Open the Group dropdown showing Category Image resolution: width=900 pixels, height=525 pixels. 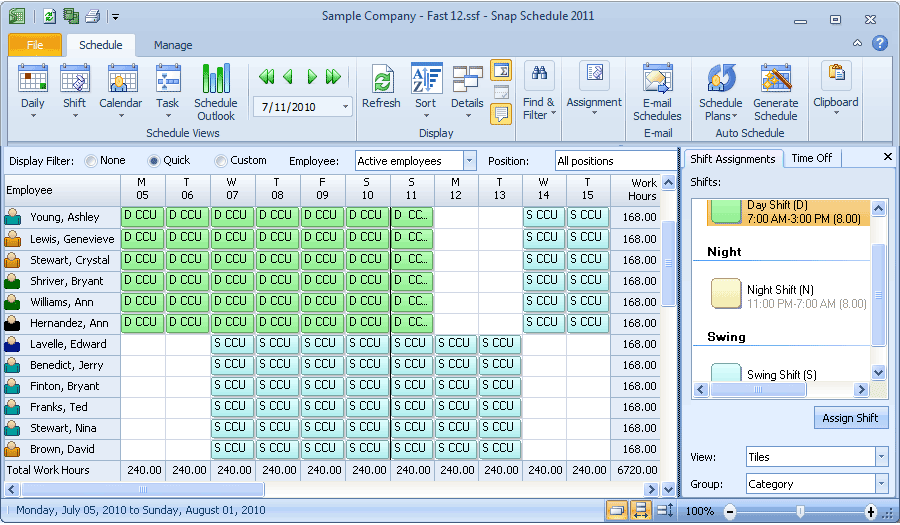tap(881, 484)
